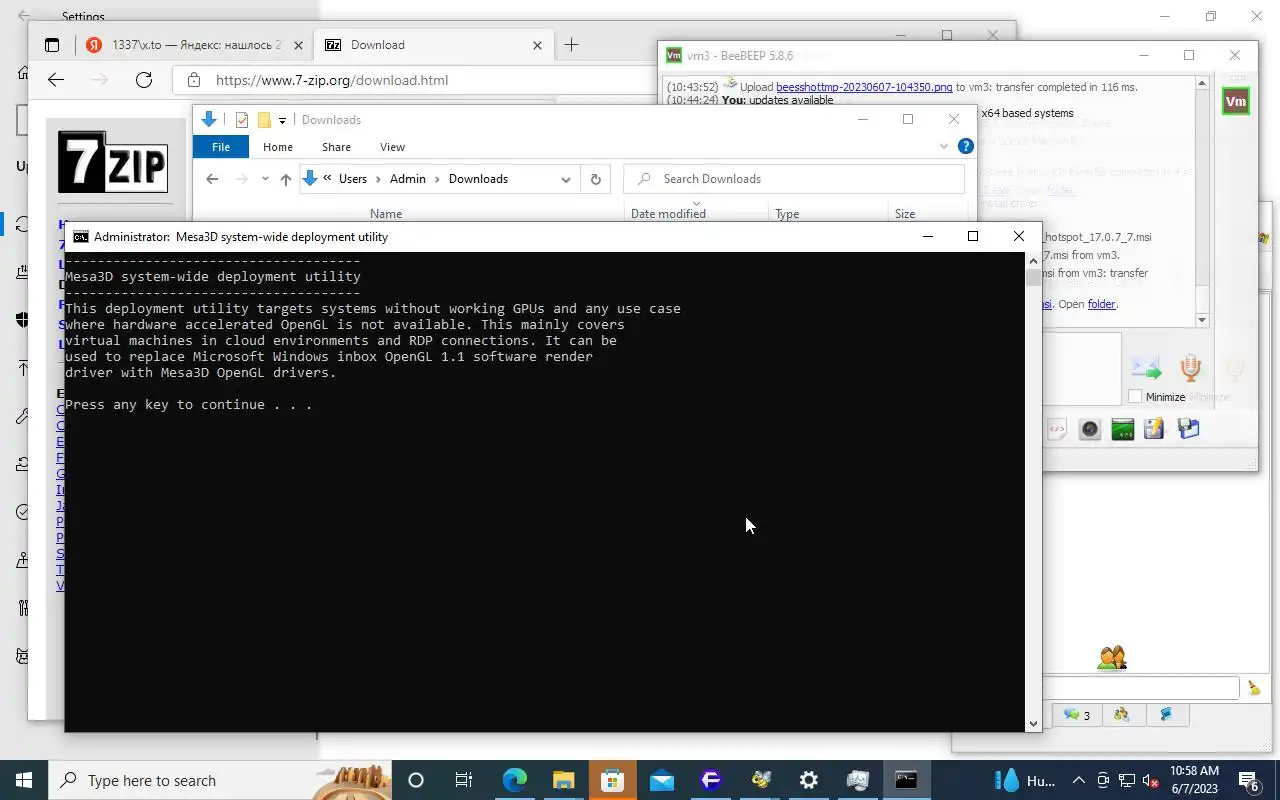Viewport: 1280px width, 800px height.
Task: Click the console window scrollbar down arrow
Action: [1033, 722]
